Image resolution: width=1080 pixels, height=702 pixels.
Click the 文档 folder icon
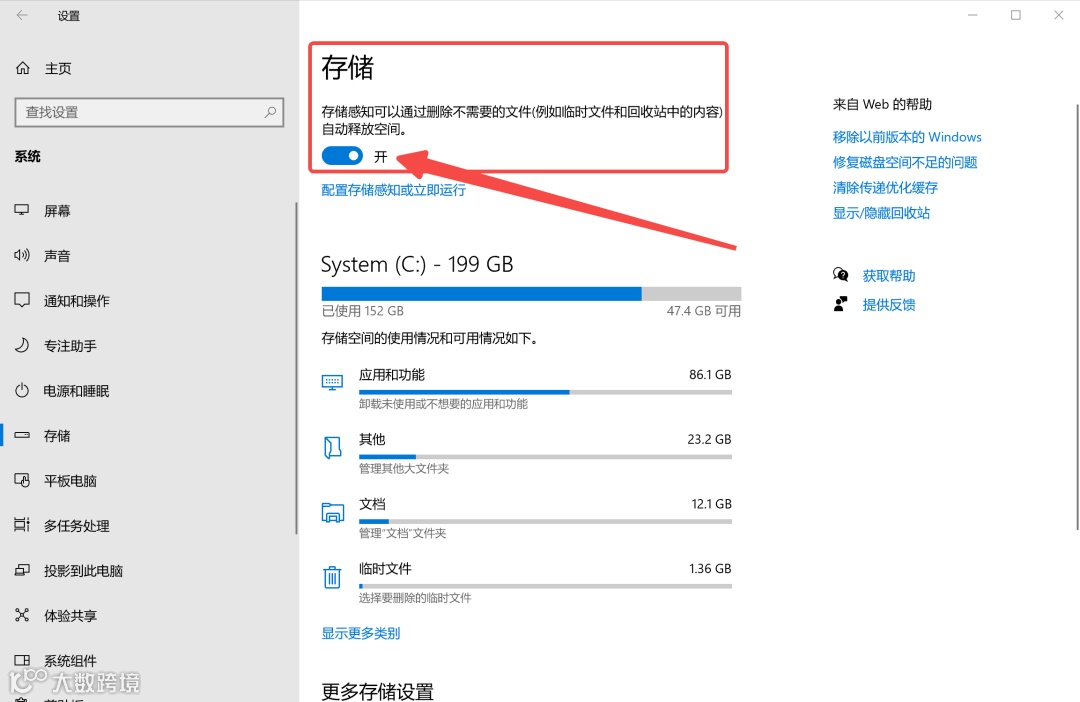click(x=332, y=513)
